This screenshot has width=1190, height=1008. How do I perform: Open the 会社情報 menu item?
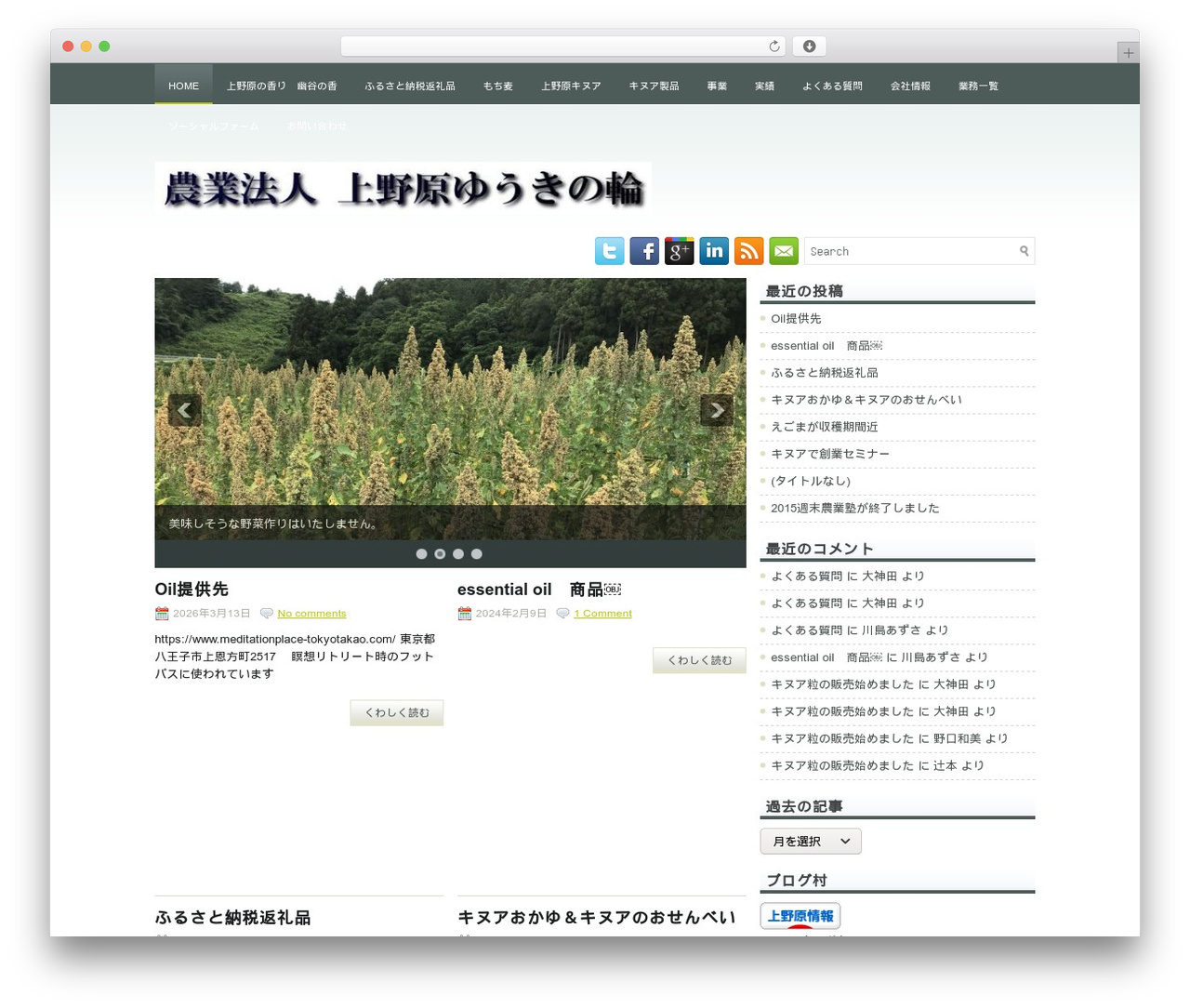coord(911,86)
